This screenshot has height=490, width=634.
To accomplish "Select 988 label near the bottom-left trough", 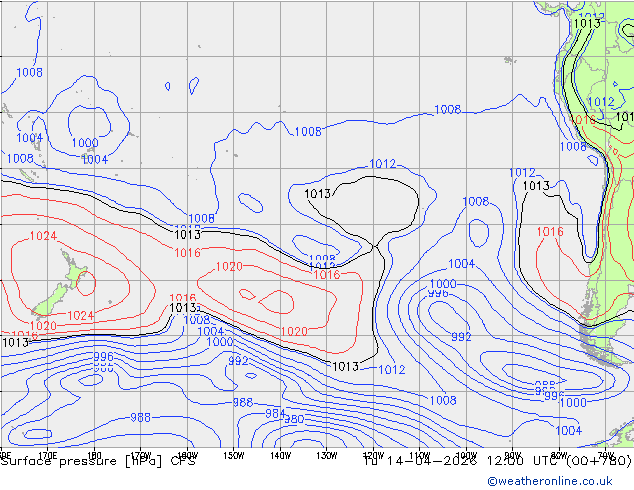I will pyautogui.click(x=140, y=417).
